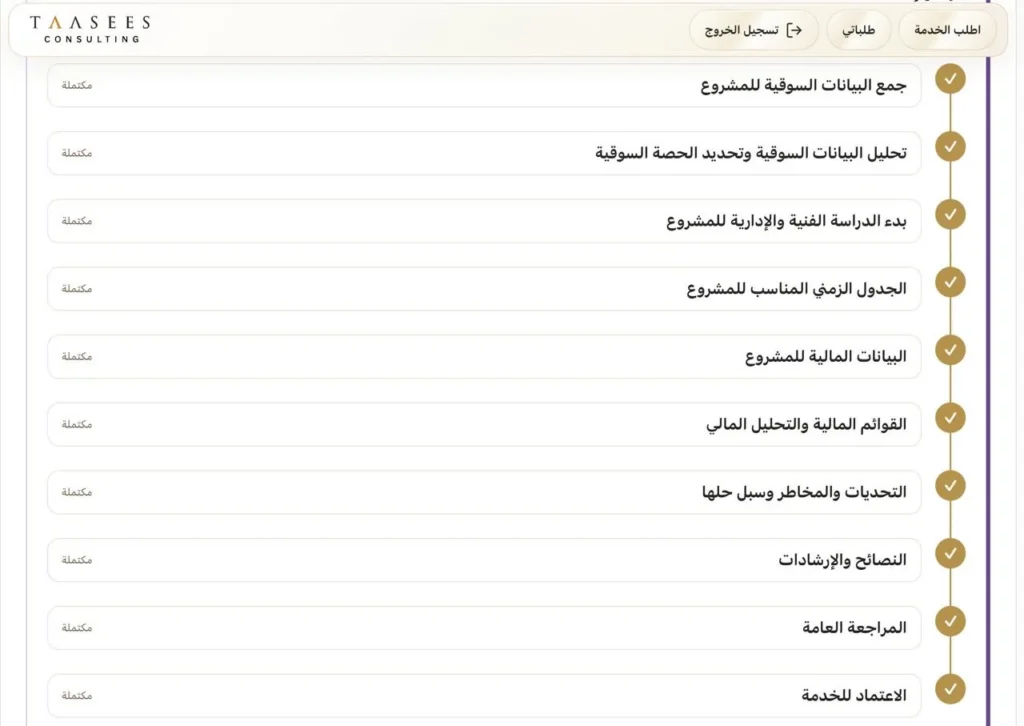Click checkmark icon for جمع البيانات السوقية للمشروع
The width and height of the screenshot is (1024, 726).
pos(950,79)
